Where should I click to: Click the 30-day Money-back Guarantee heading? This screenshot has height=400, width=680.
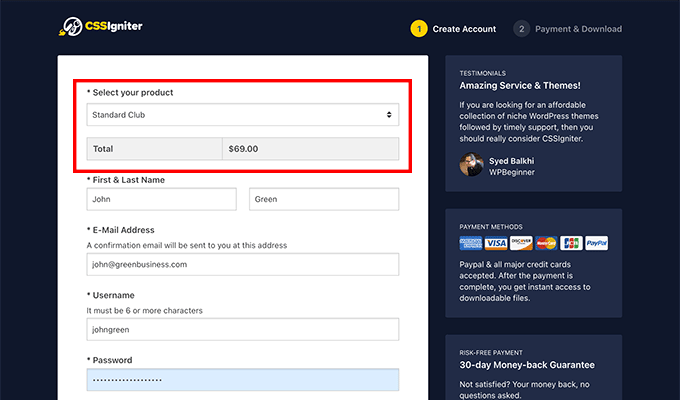click(526, 364)
